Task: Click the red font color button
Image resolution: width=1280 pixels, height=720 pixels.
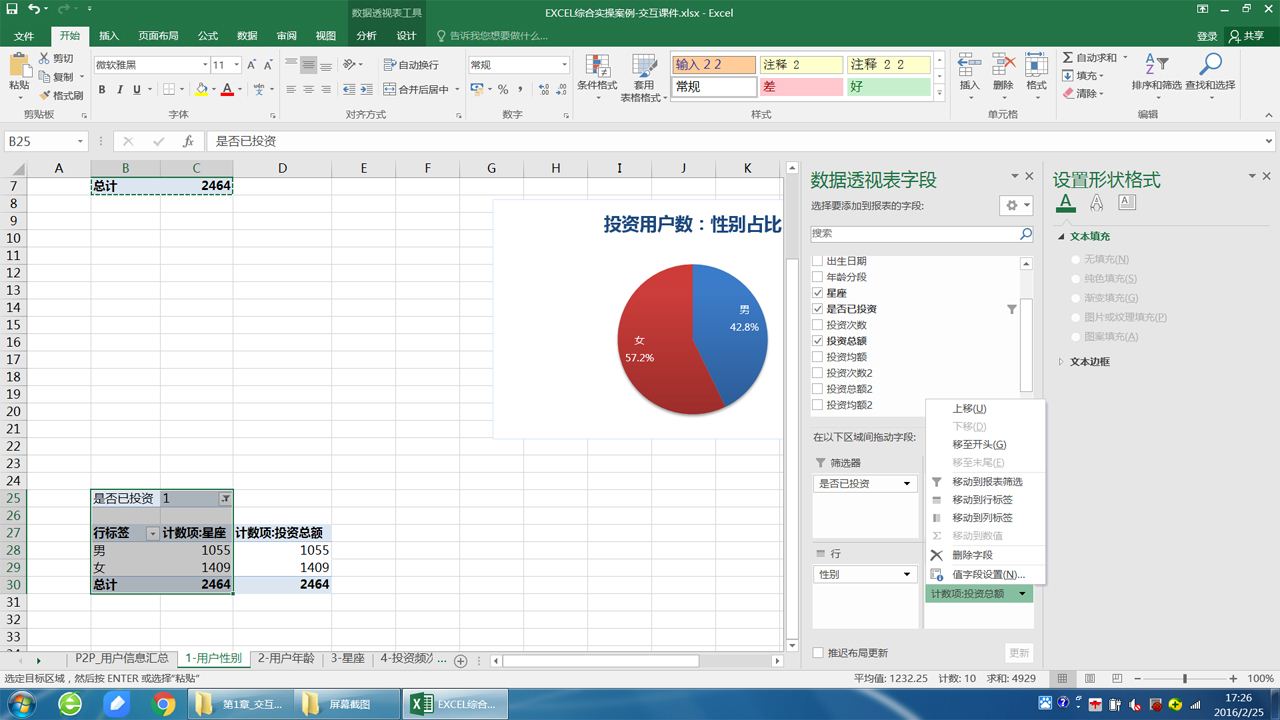Action: [x=227, y=89]
